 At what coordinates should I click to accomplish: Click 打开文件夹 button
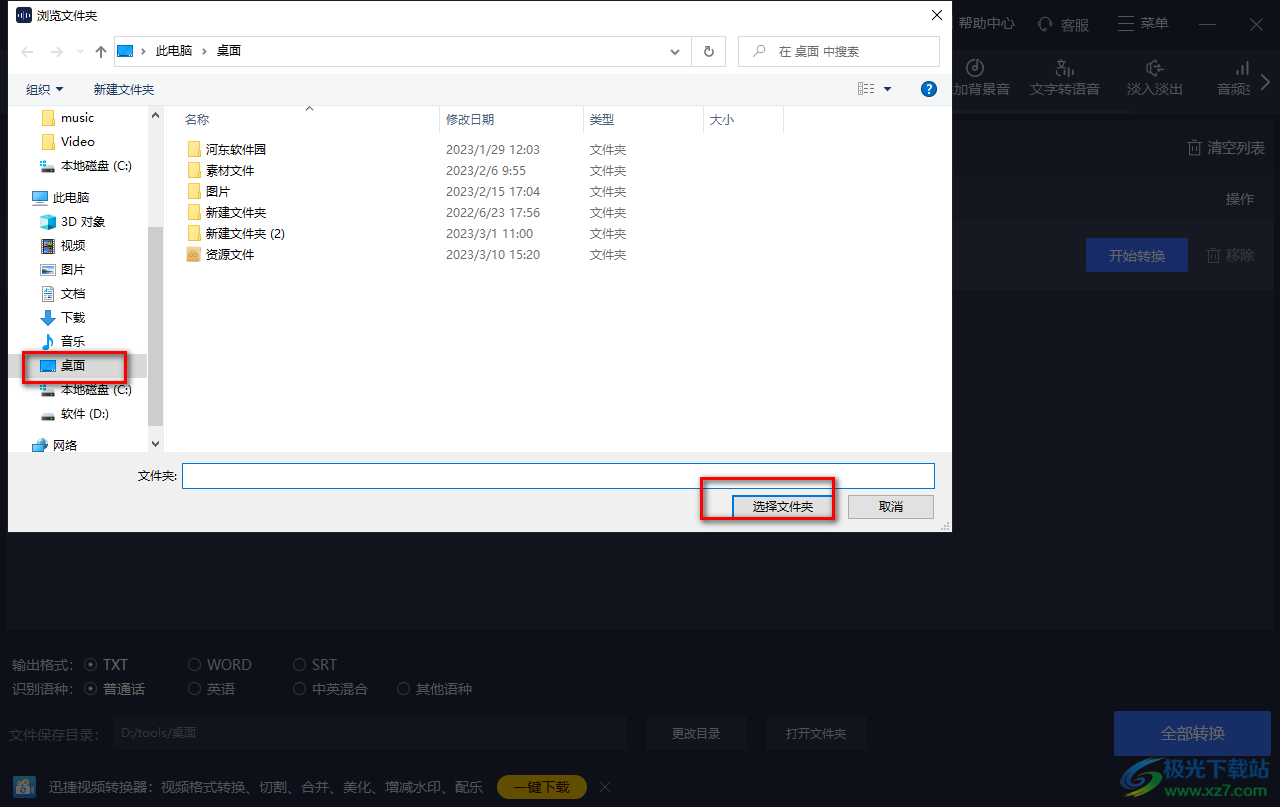click(x=816, y=733)
